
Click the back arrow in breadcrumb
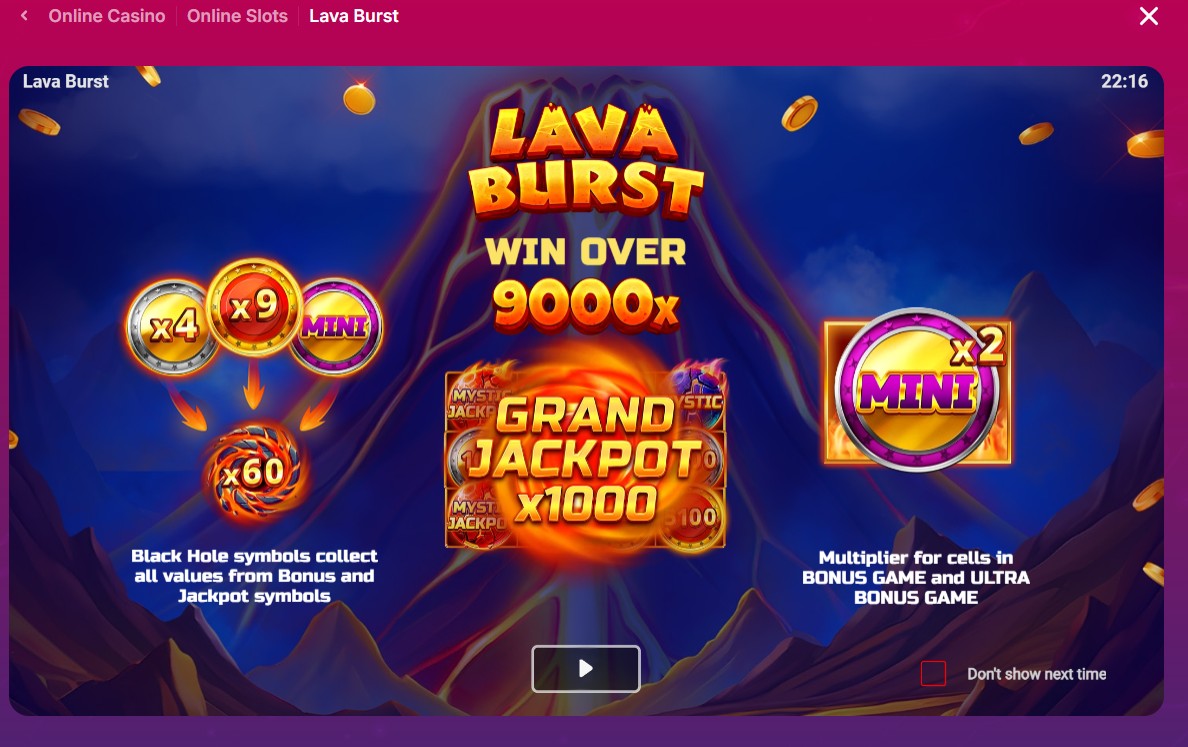coord(24,15)
